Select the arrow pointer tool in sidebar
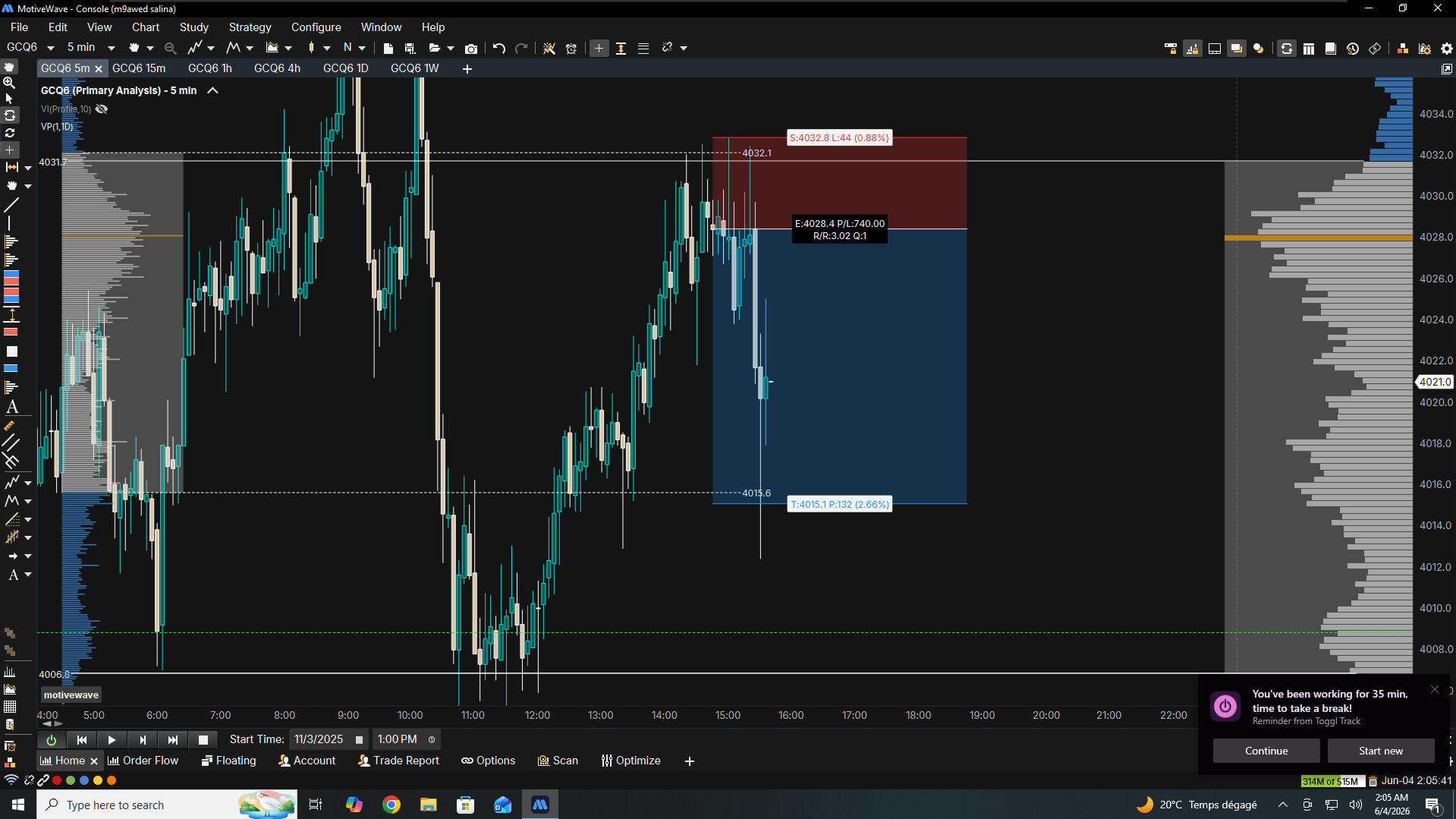This screenshot has height=819, width=1456. tap(10, 99)
